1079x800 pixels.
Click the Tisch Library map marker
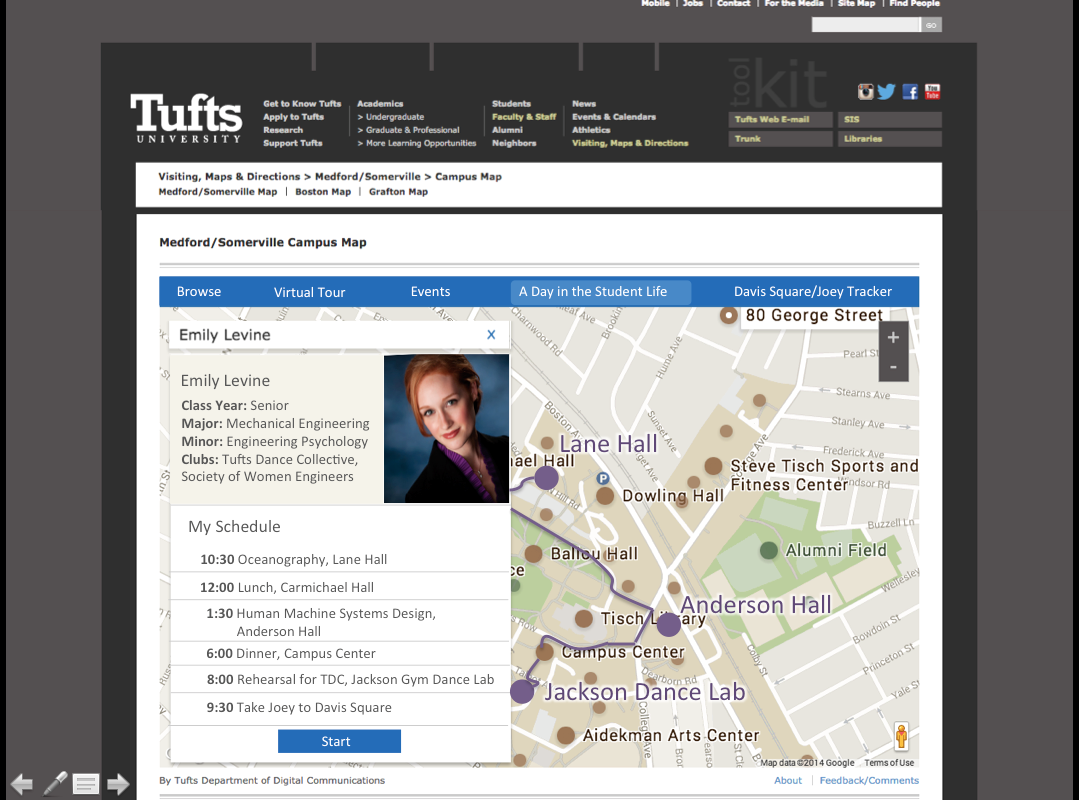pyautogui.click(x=584, y=618)
